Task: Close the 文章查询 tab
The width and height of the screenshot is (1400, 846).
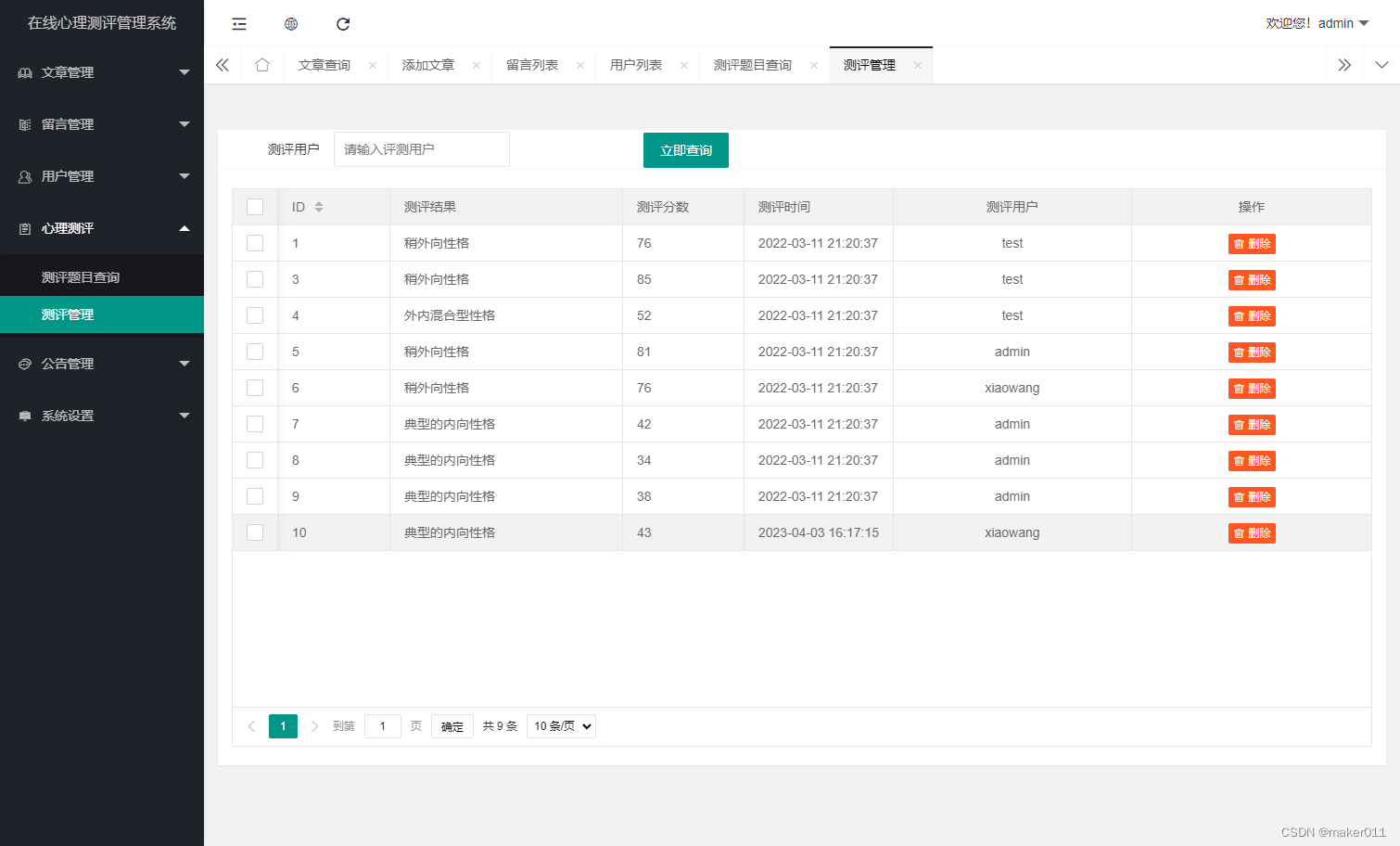Action: click(373, 65)
